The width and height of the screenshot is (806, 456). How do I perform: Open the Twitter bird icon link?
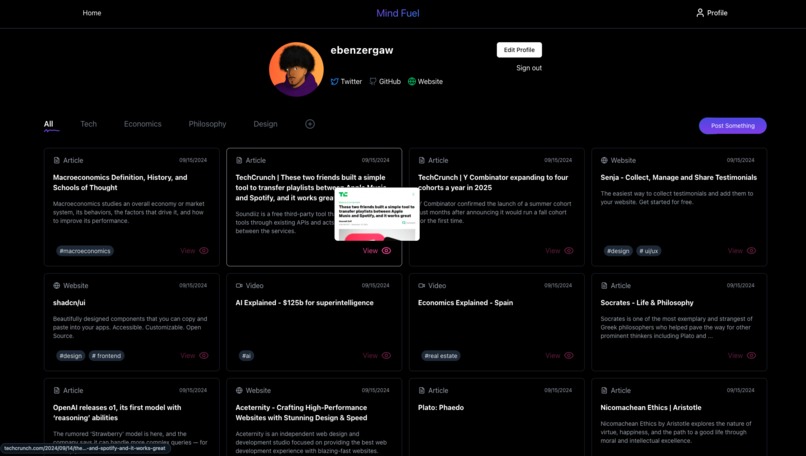[335, 81]
